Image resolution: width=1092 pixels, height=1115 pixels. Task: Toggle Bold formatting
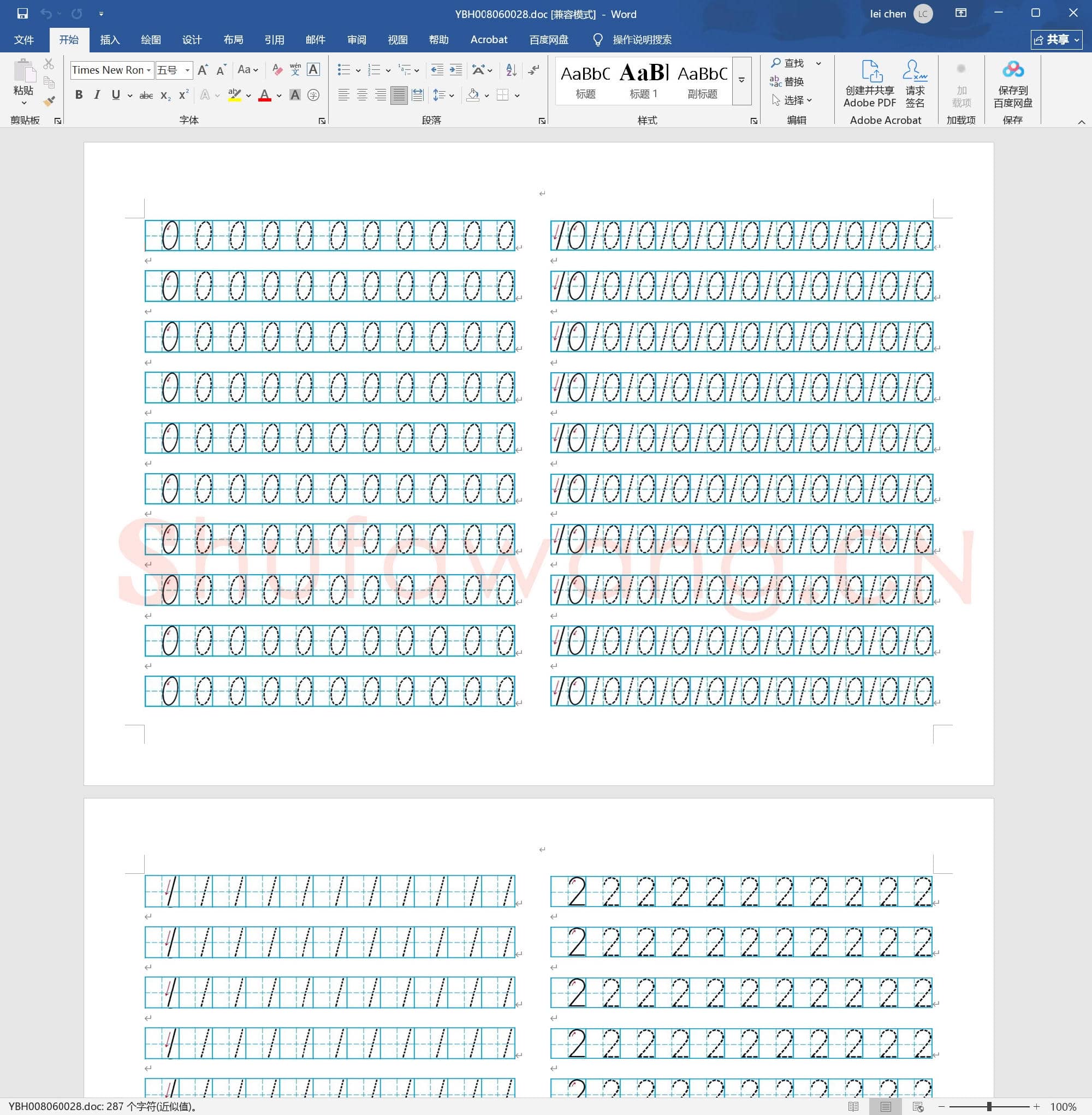click(79, 95)
